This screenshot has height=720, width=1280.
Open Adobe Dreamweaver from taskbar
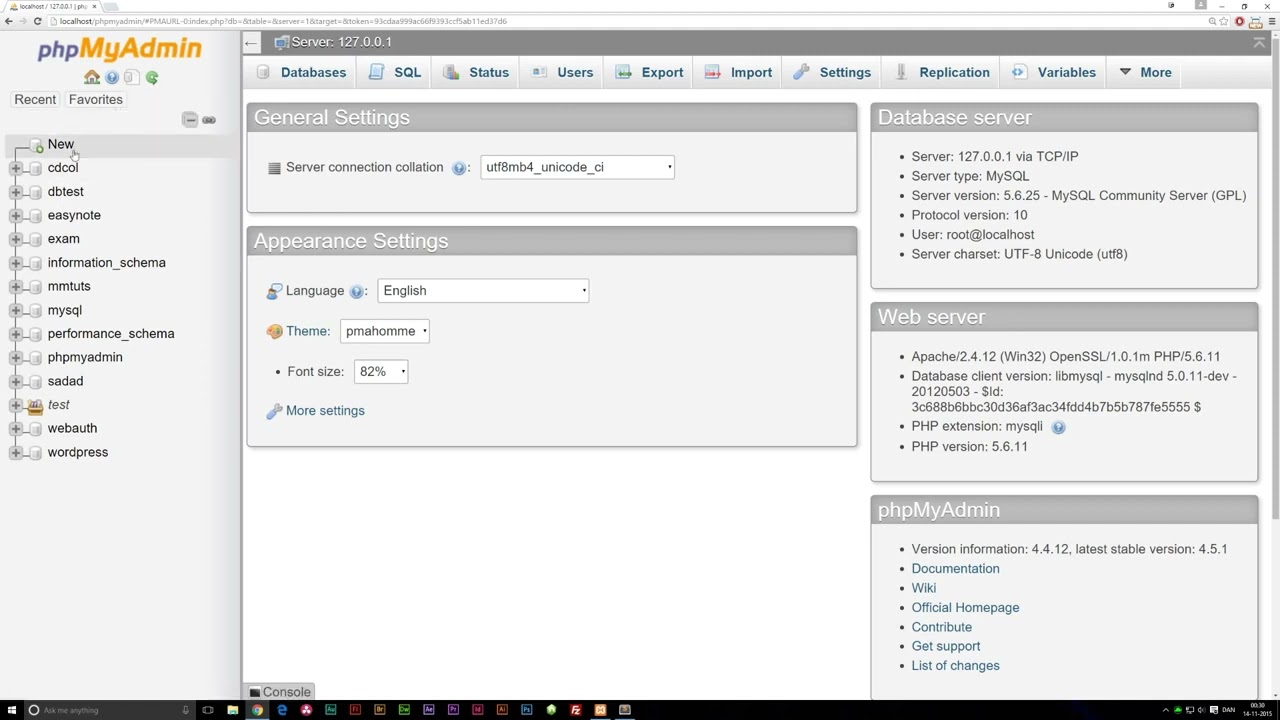pos(404,710)
